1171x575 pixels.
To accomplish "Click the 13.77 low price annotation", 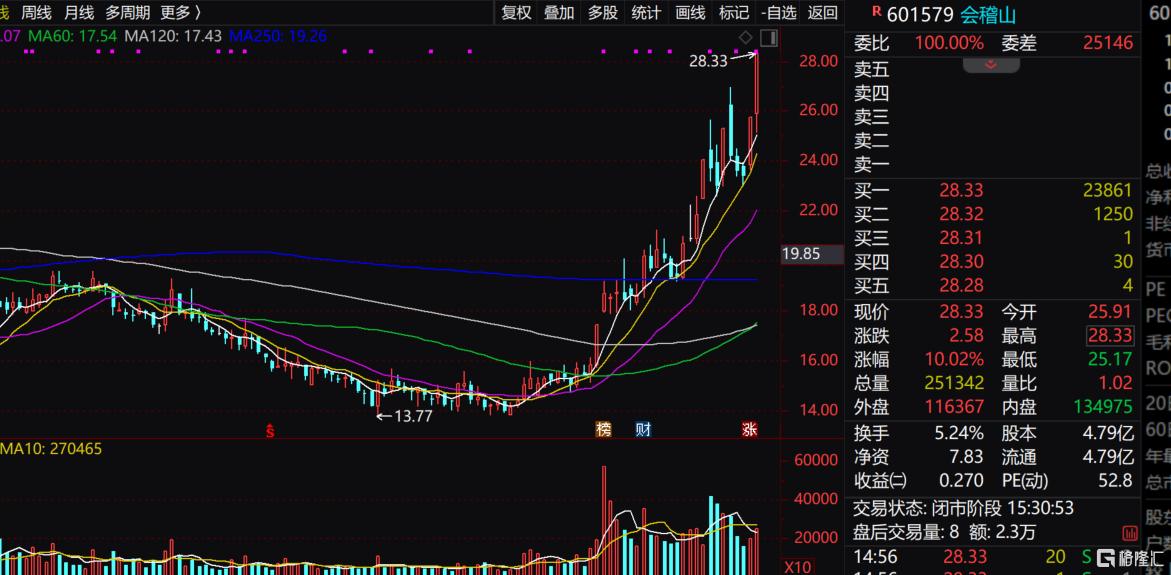I will (413, 417).
